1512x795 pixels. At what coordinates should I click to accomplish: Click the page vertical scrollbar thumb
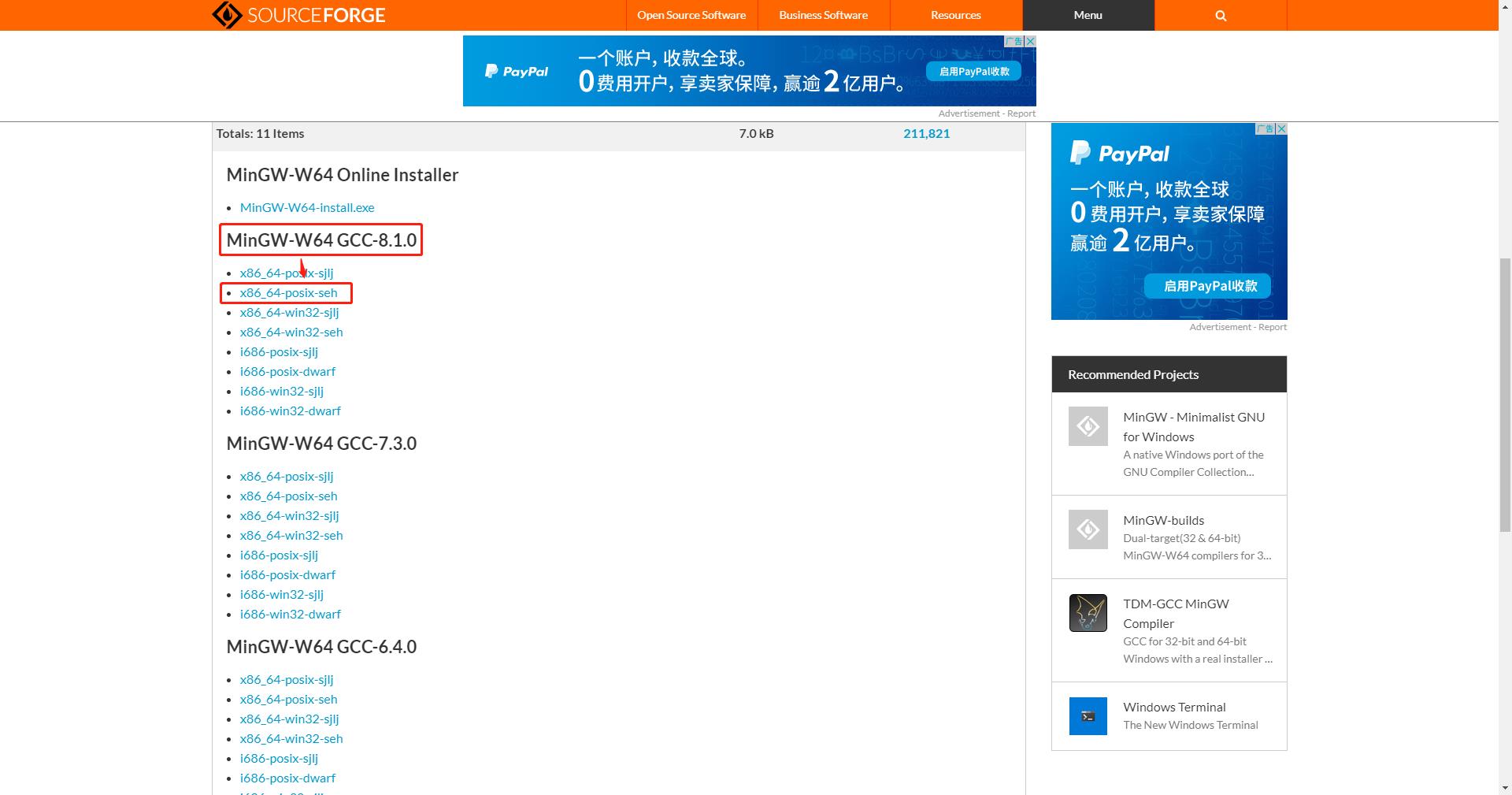pyautogui.click(x=1505, y=396)
